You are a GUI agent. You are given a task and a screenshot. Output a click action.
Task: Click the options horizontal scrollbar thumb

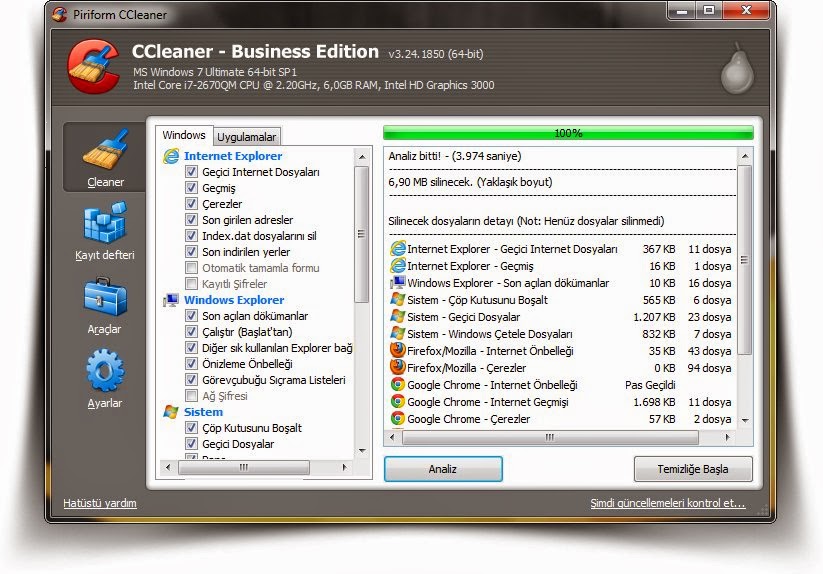point(244,467)
